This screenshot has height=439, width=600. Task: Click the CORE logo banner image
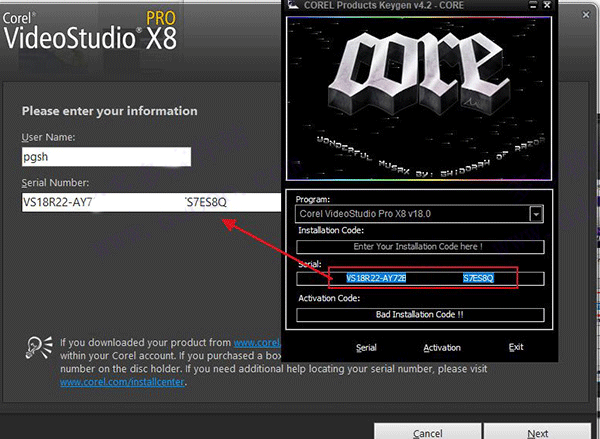[419, 98]
